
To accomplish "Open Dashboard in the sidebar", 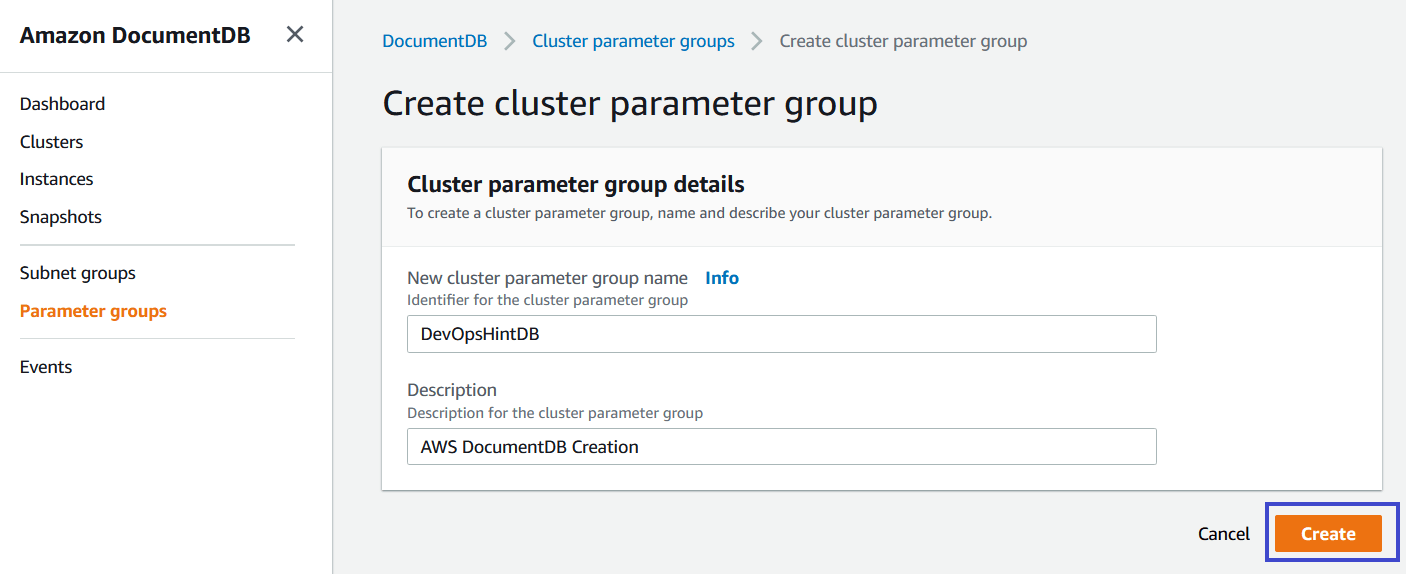I will click(x=62, y=104).
